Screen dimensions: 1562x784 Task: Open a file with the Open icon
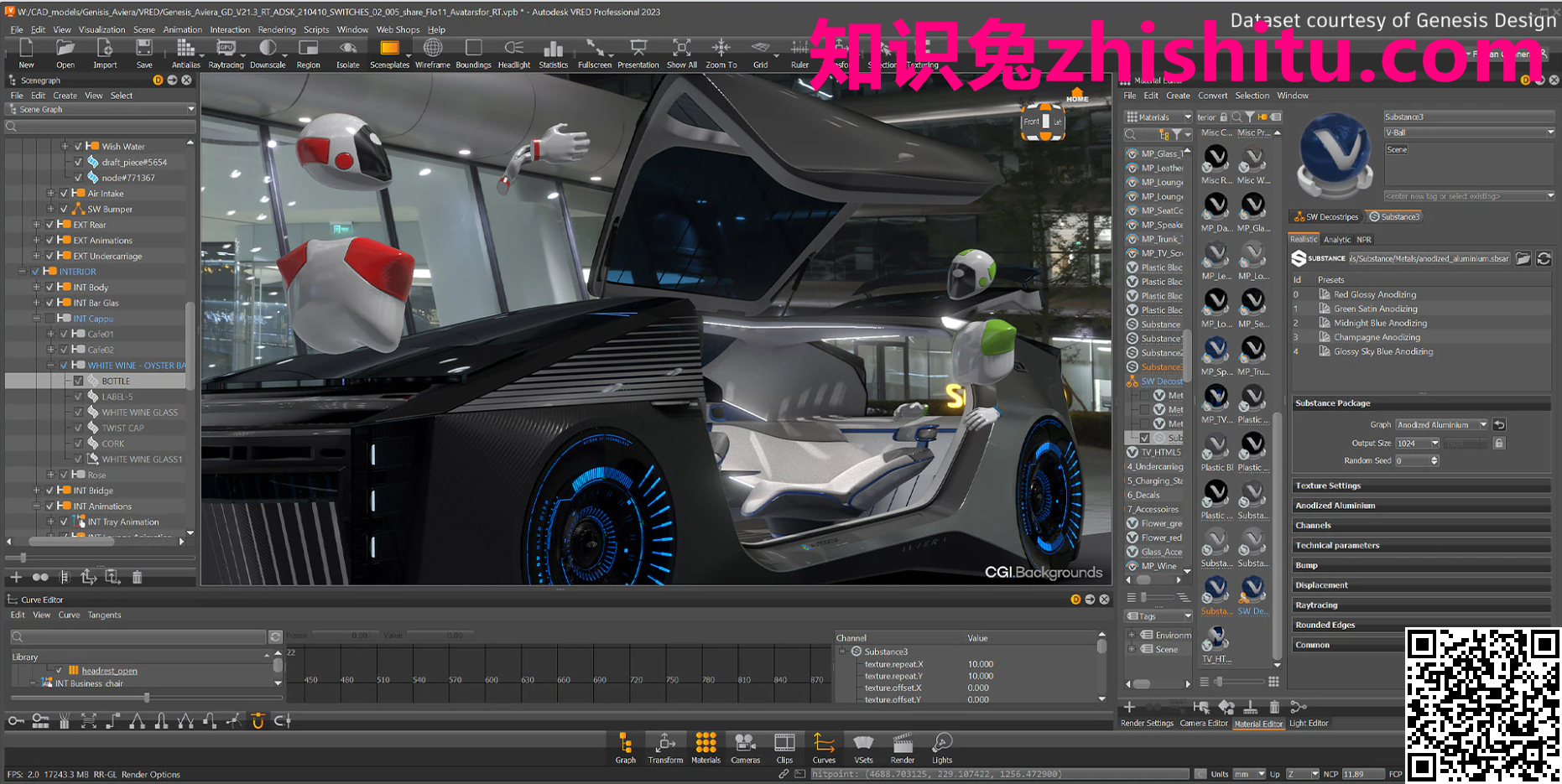[65, 54]
